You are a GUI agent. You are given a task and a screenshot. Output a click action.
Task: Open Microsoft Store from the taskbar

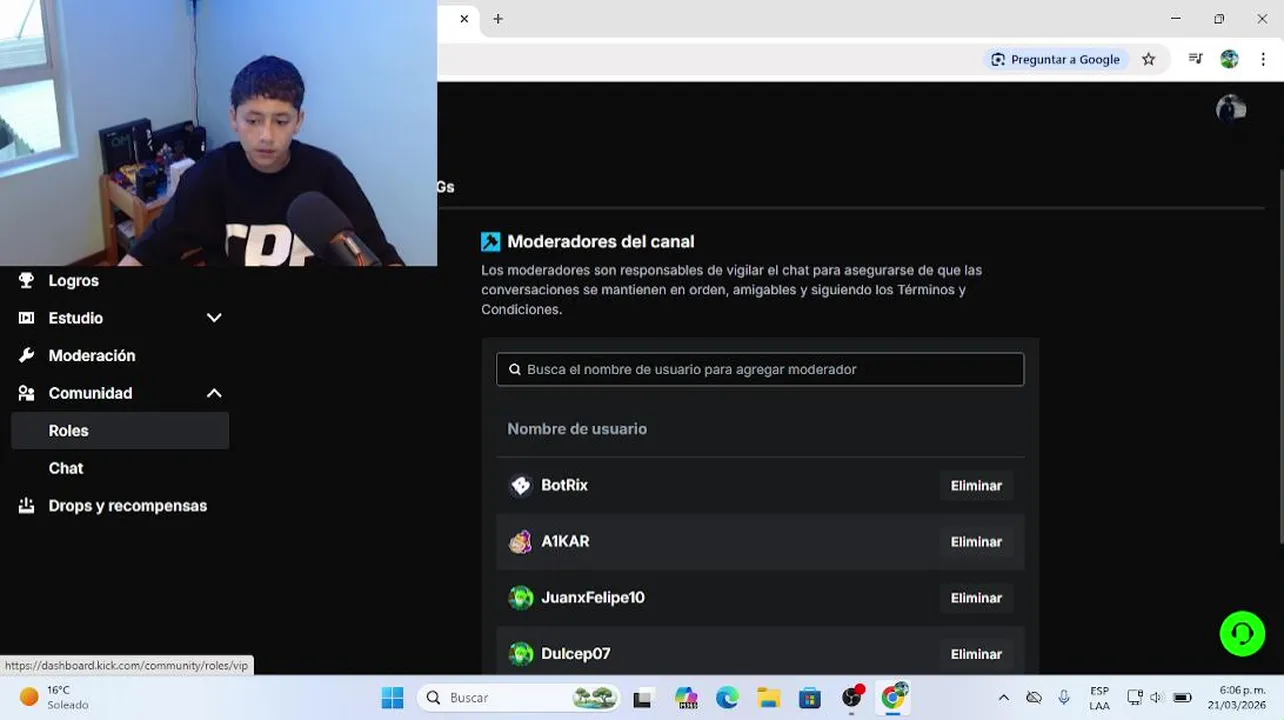[x=809, y=698]
